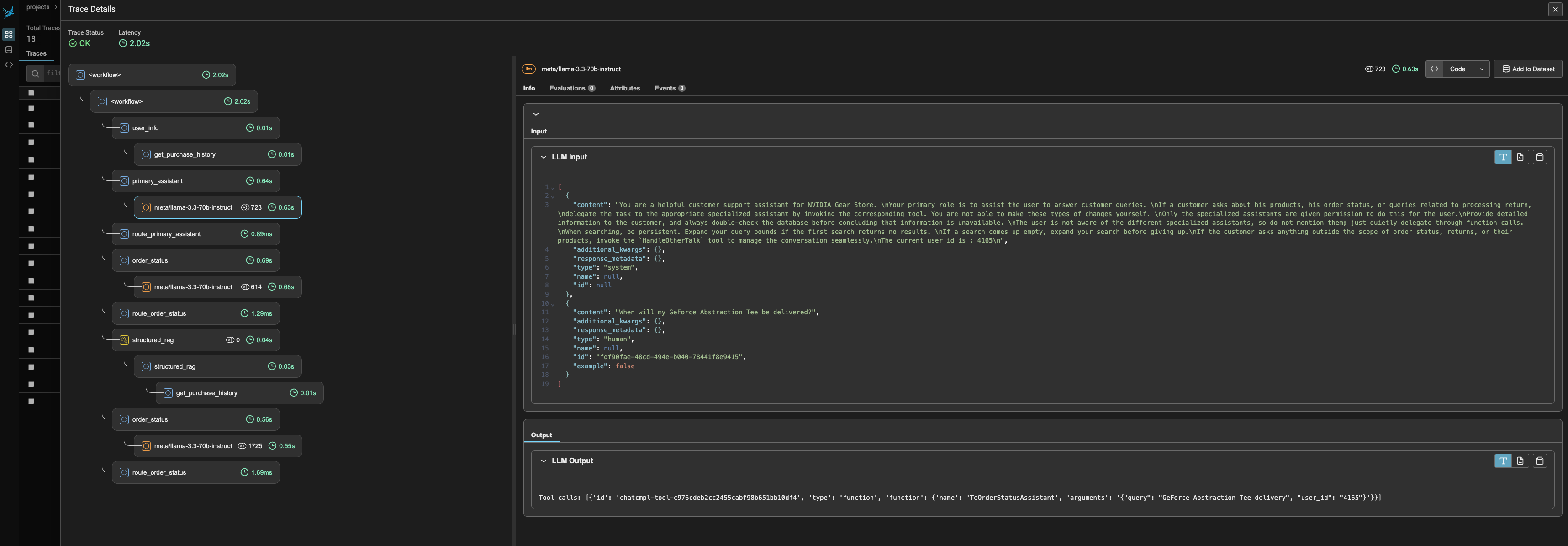
Task: Copy the LLM Input using the clipboard icon
Action: [1539, 157]
